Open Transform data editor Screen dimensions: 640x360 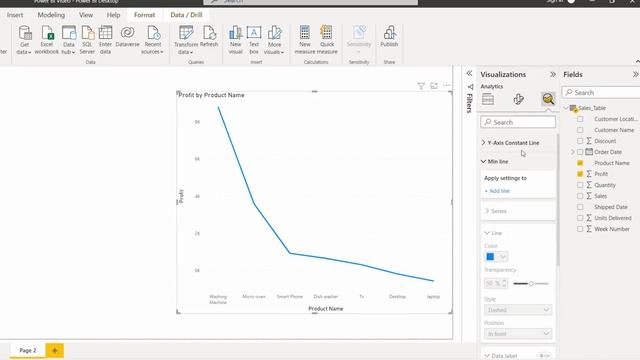tap(186, 40)
